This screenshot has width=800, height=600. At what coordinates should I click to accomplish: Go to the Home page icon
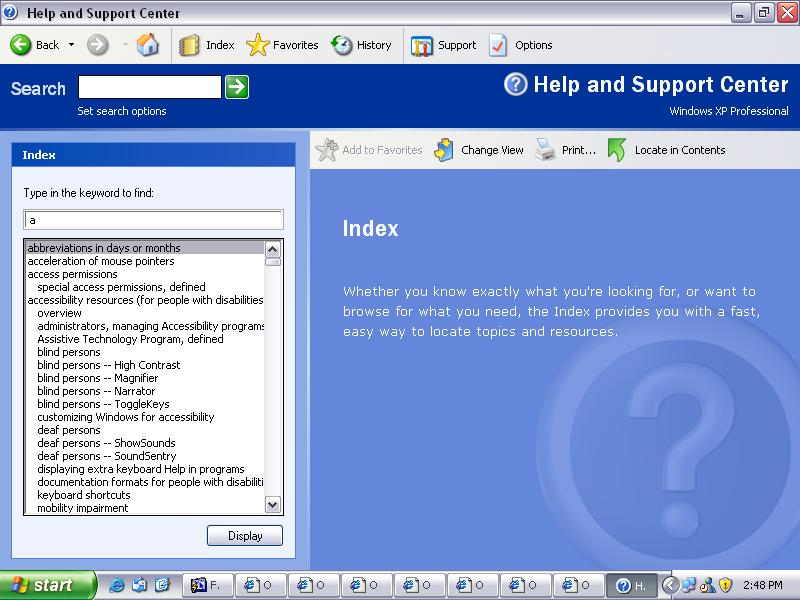click(147, 45)
